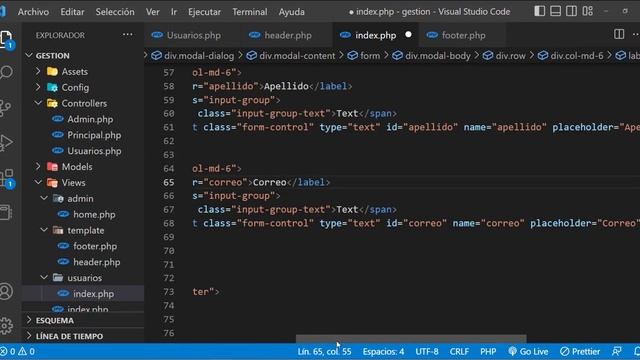This screenshot has width=640, height=360.
Task: Toggle secondary sidebar layout icon
Action: tap(571, 11)
